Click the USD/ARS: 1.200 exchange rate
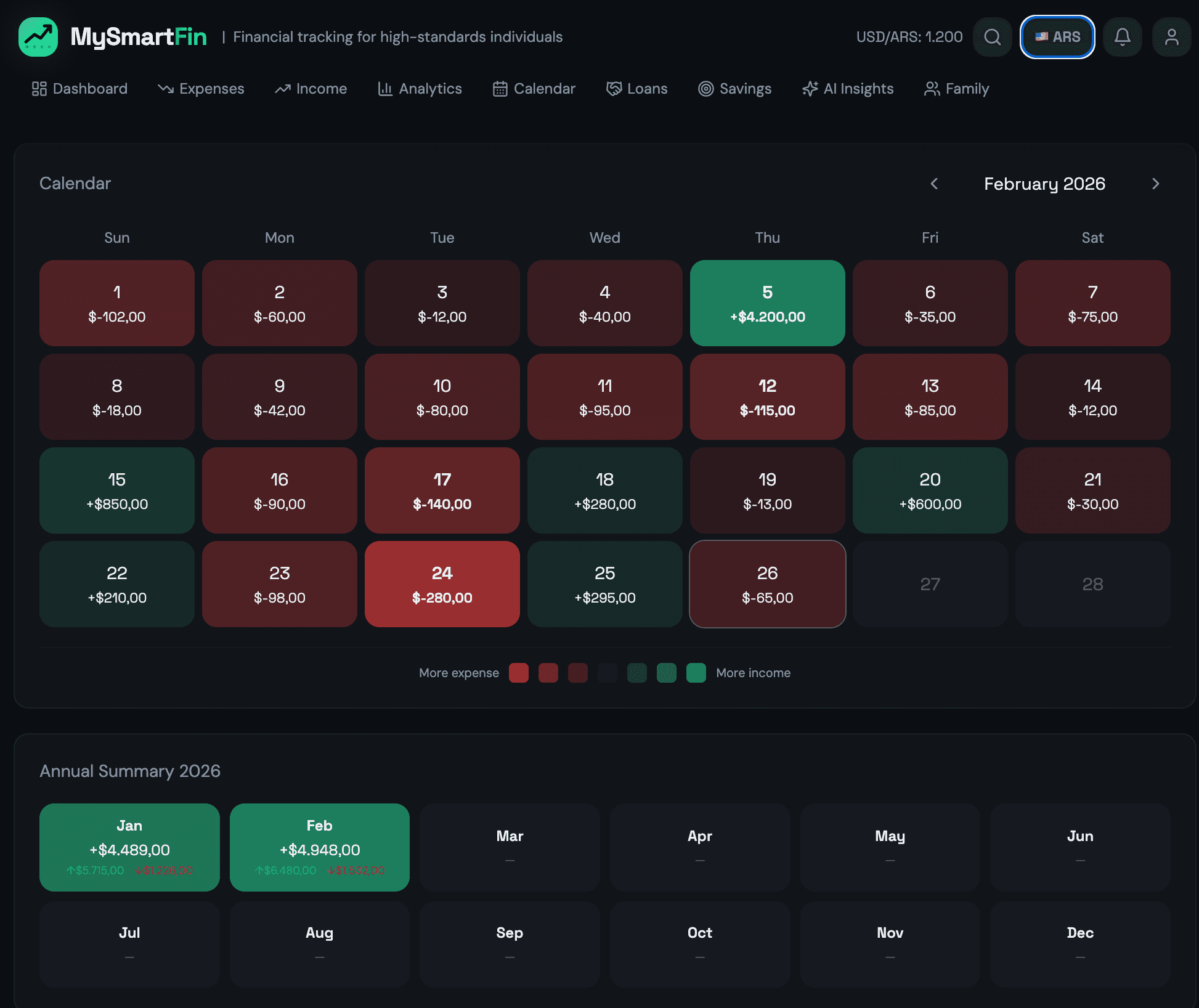This screenshot has width=1199, height=1008. point(909,37)
